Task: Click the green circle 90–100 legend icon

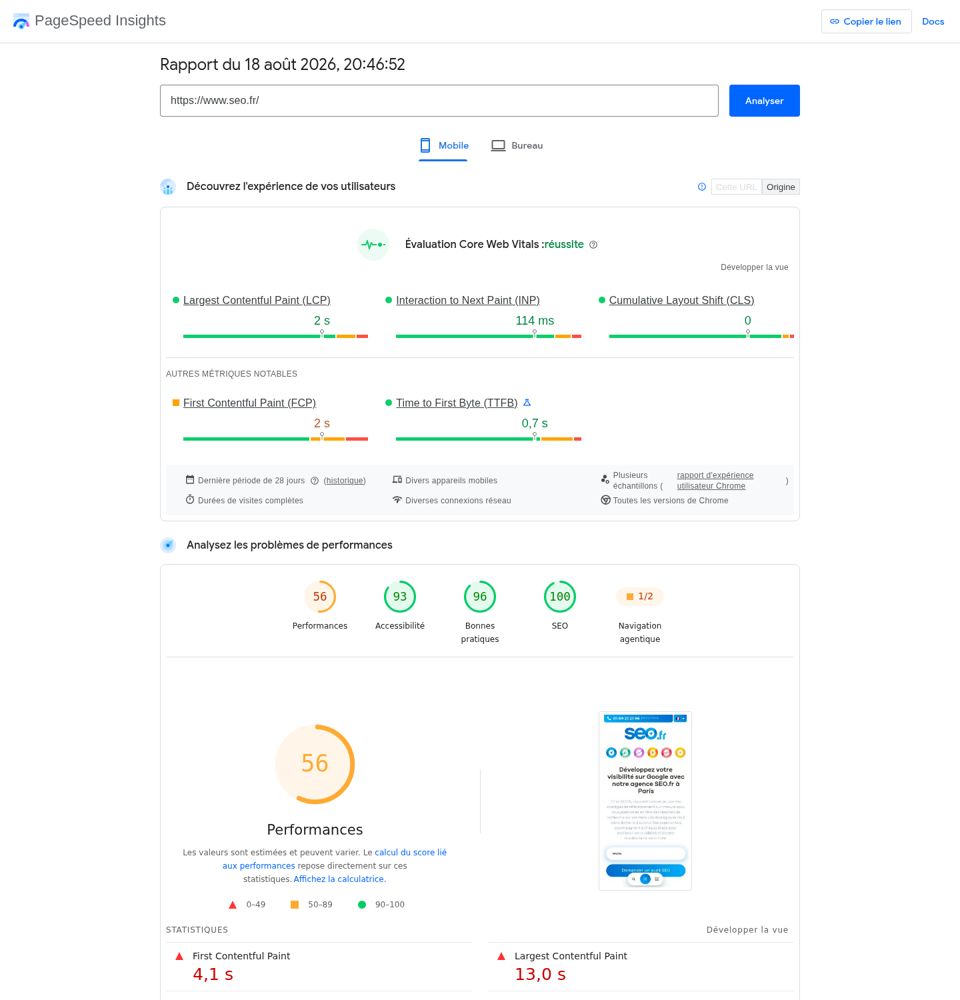Action: pyautogui.click(x=362, y=904)
